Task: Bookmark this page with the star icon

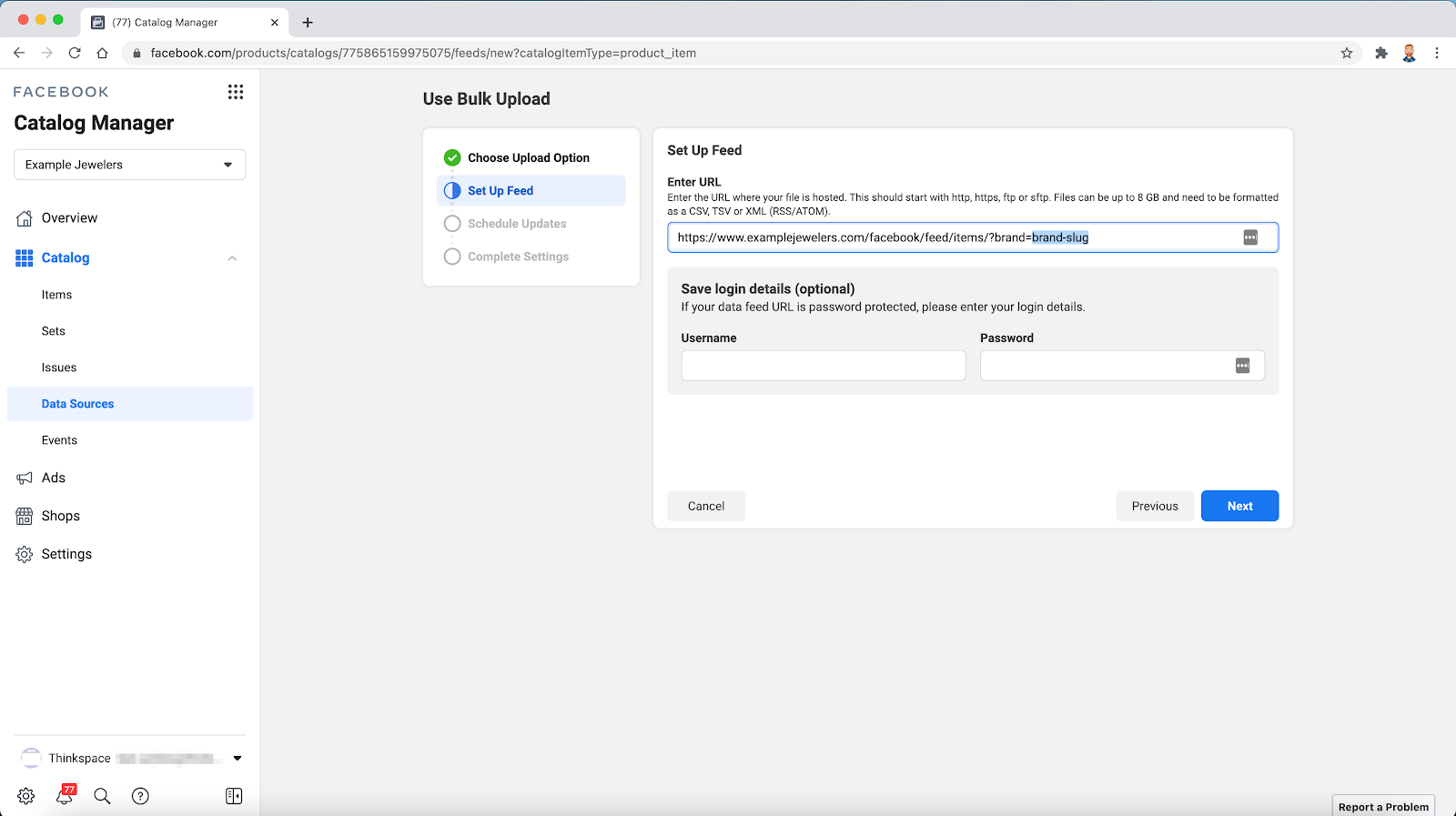Action: coord(1347,53)
